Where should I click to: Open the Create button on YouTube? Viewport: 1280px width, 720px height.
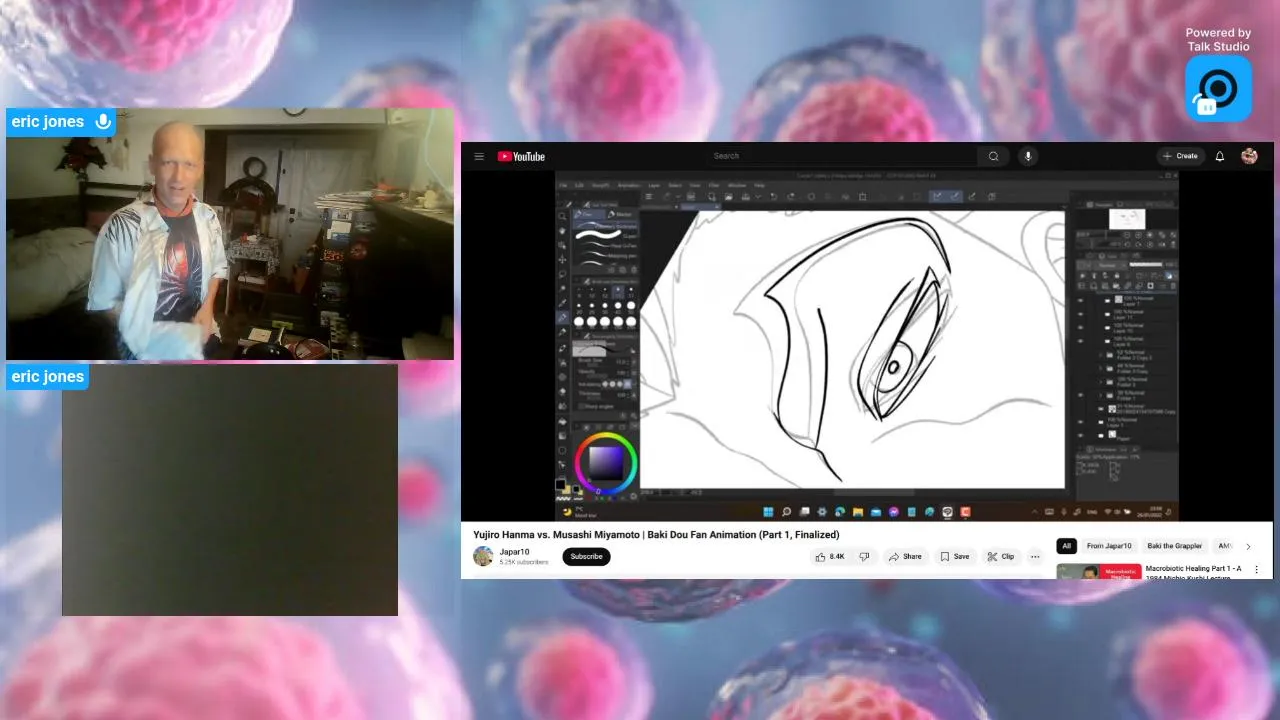1180,156
